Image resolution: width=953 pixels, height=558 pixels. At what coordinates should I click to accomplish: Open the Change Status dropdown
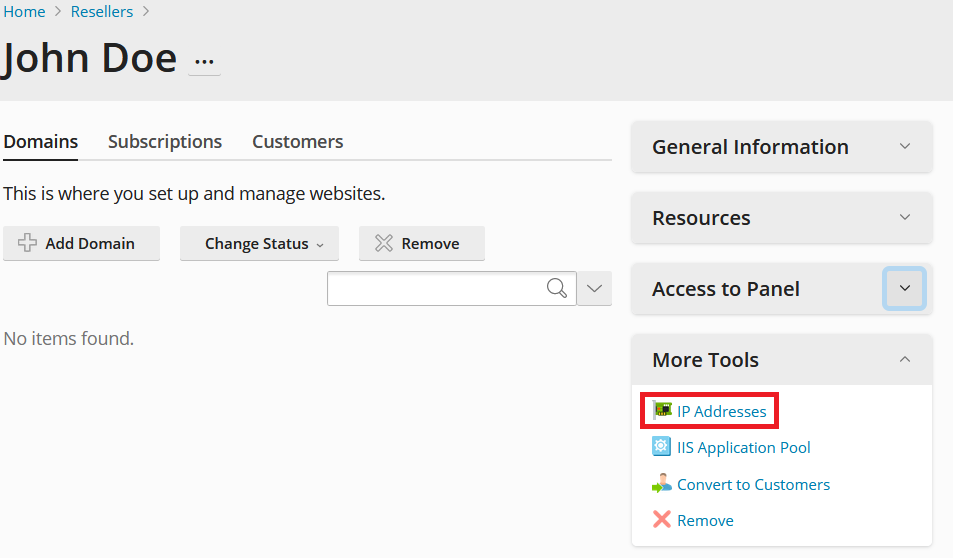coord(260,244)
